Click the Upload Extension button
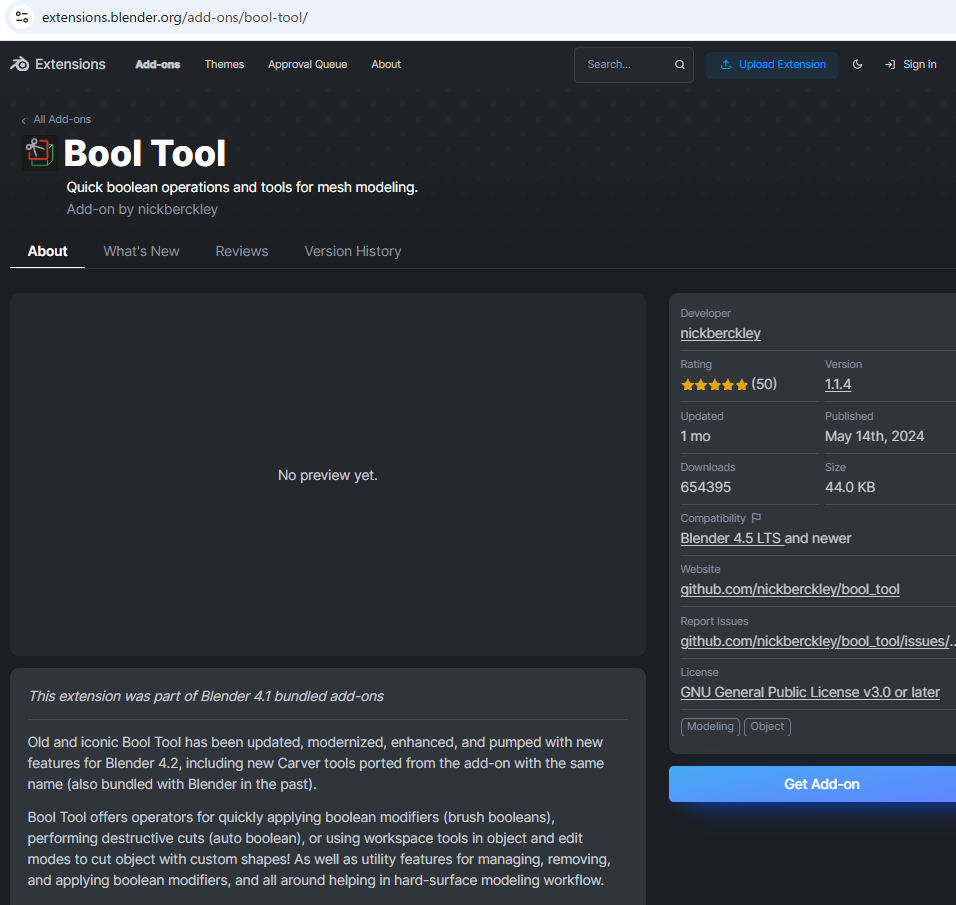The image size is (956, 905). [x=772, y=65]
